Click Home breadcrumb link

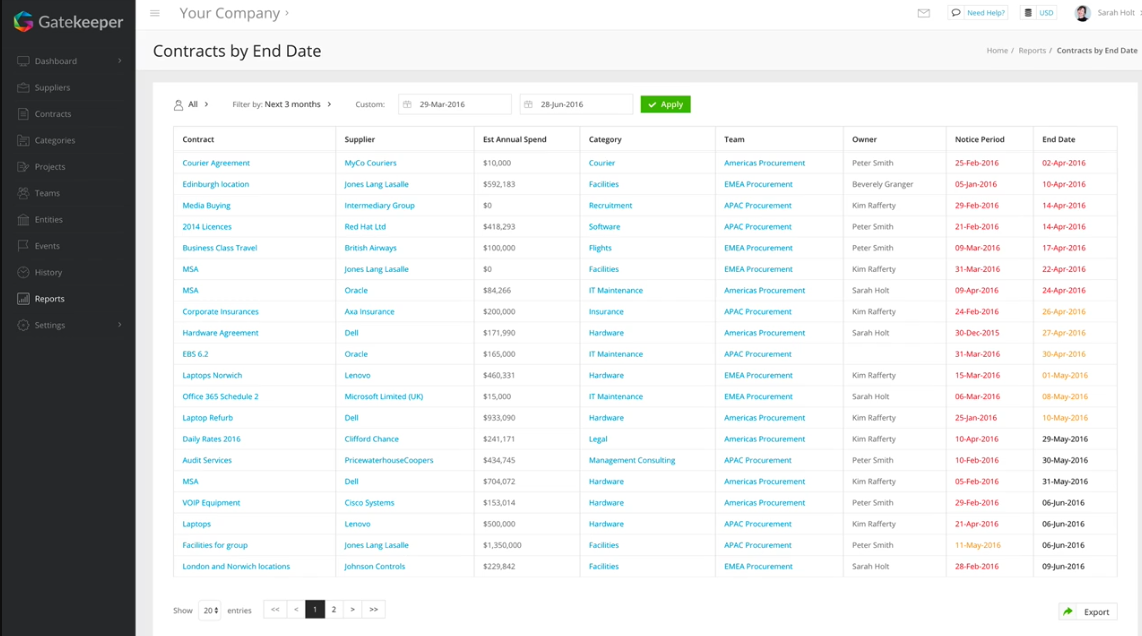997,50
